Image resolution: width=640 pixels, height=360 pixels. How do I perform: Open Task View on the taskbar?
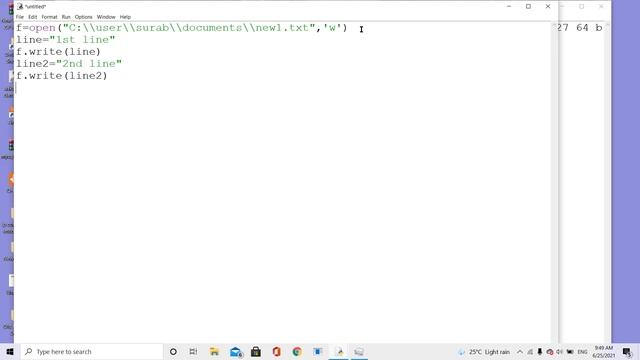(x=193, y=351)
